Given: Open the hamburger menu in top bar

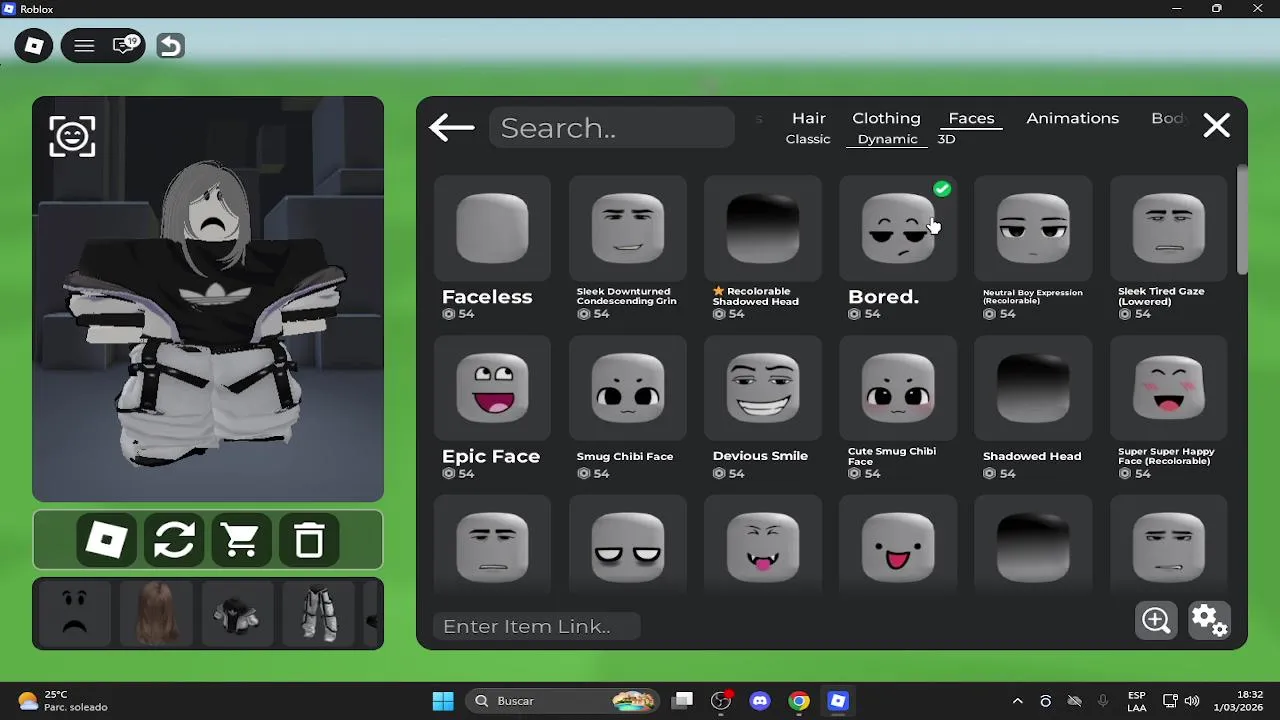Looking at the screenshot, I should (x=84, y=46).
